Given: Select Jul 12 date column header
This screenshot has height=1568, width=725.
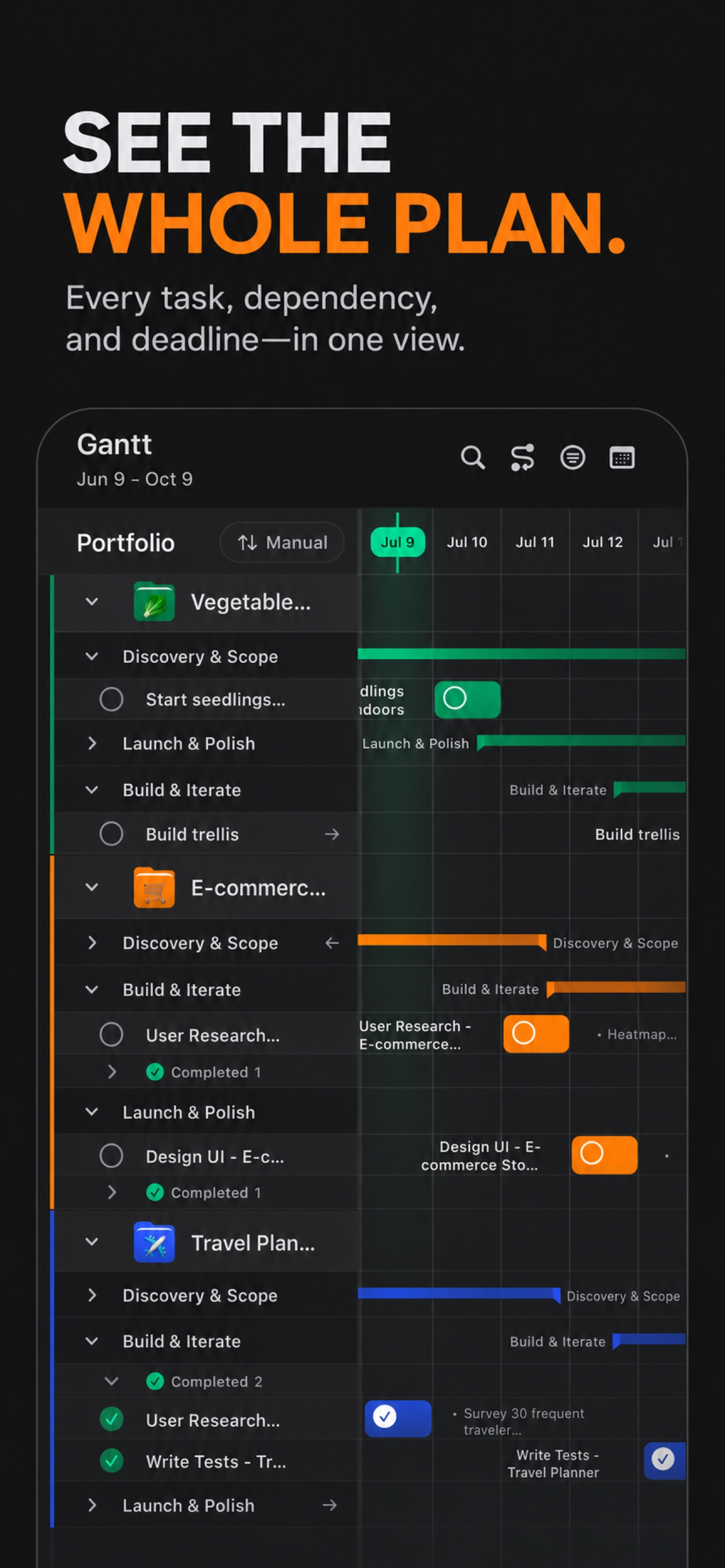Looking at the screenshot, I should [602, 542].
